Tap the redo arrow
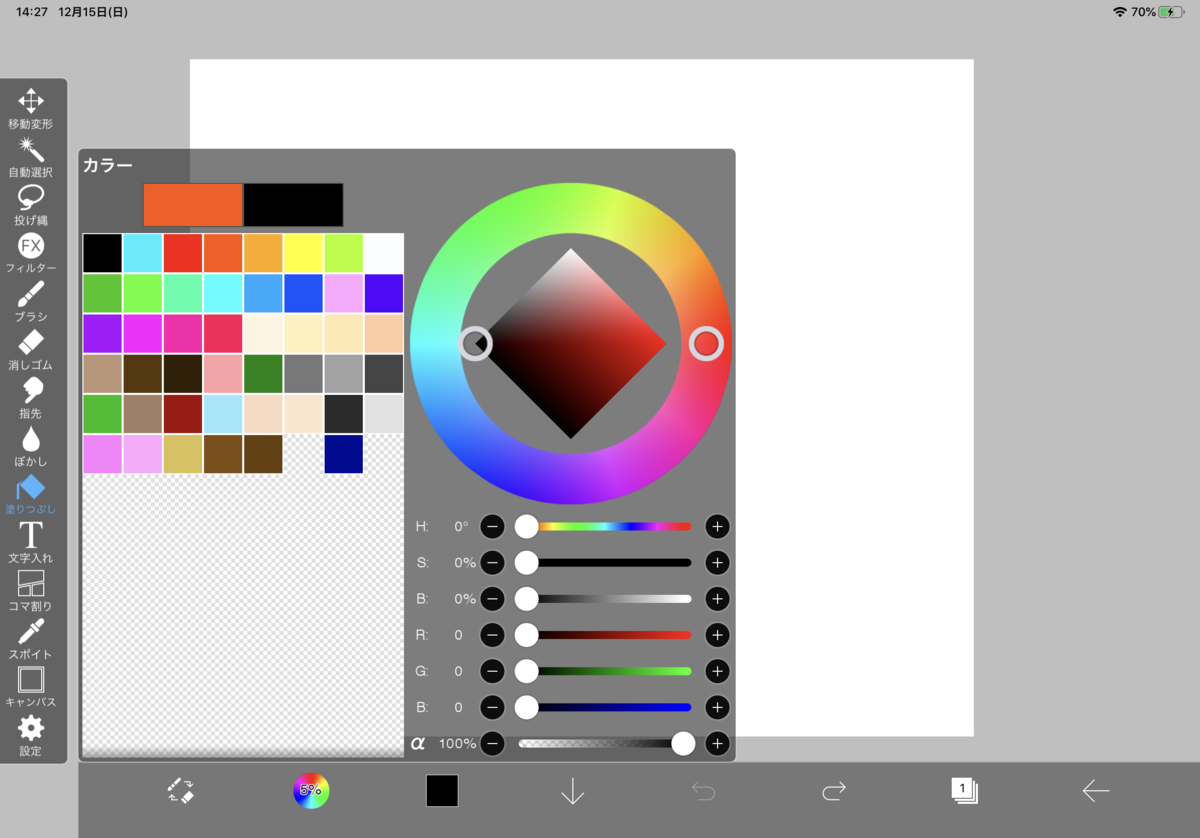Screen dimensions: 1200x838 [x=834, y=791]
